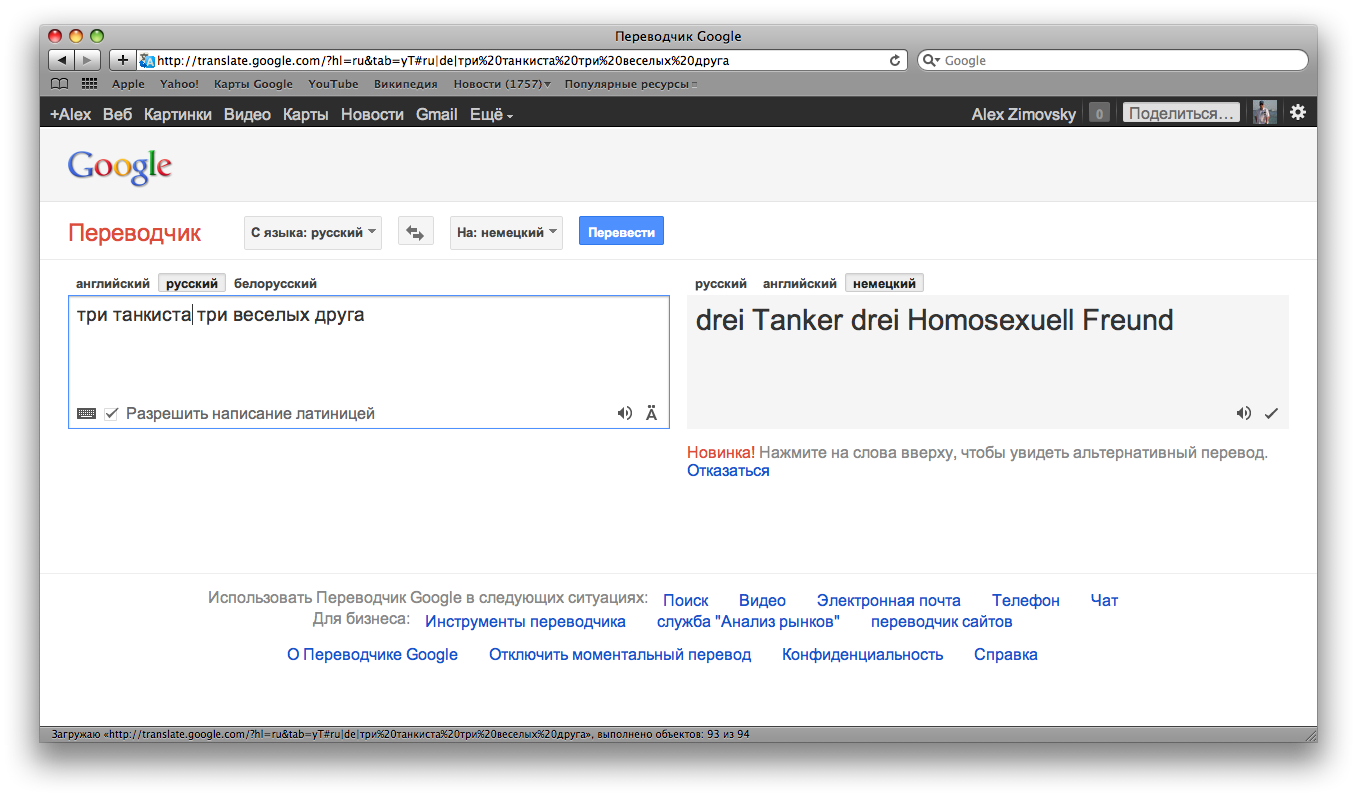Select английский as source language
This screenshot has height=797, width=1357.
click(x=113, y=283)
